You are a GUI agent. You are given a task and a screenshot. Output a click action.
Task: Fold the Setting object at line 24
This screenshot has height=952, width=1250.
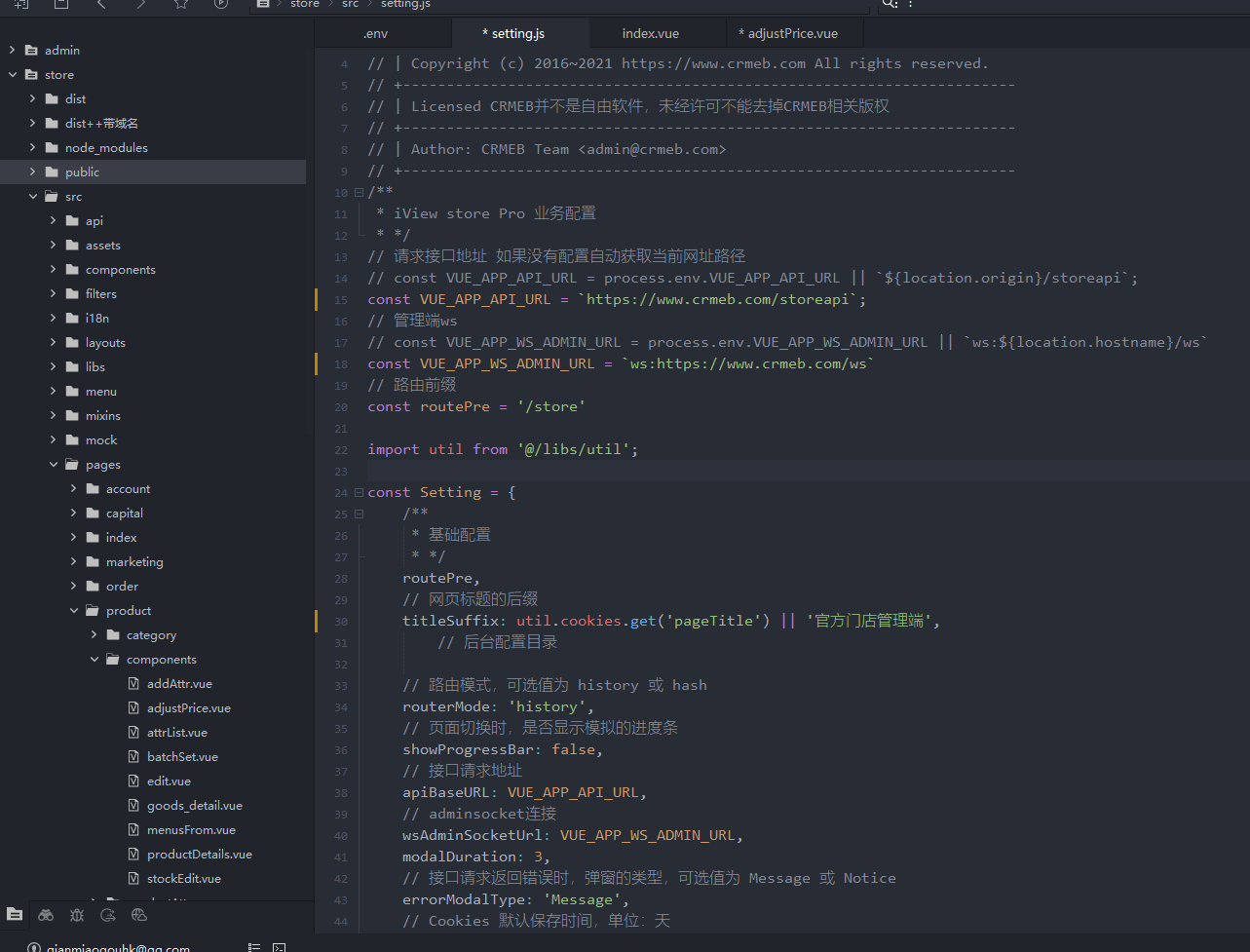coord(359,492)
